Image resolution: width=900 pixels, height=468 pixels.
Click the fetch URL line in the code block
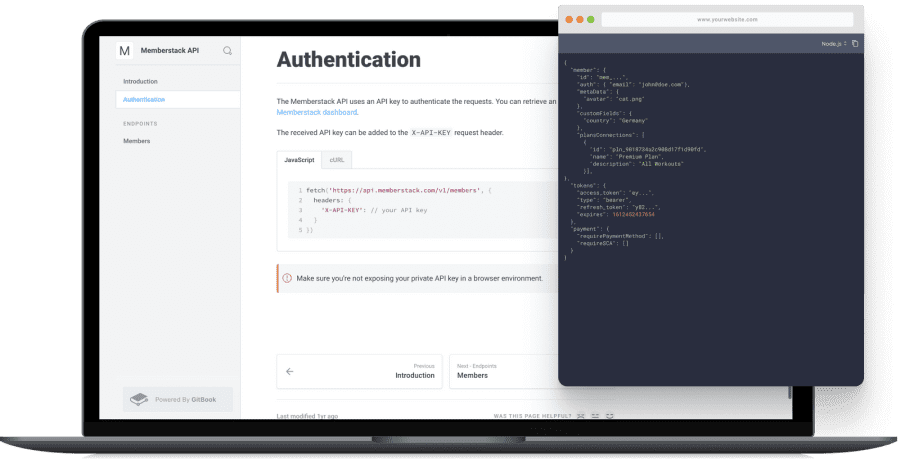398,190
